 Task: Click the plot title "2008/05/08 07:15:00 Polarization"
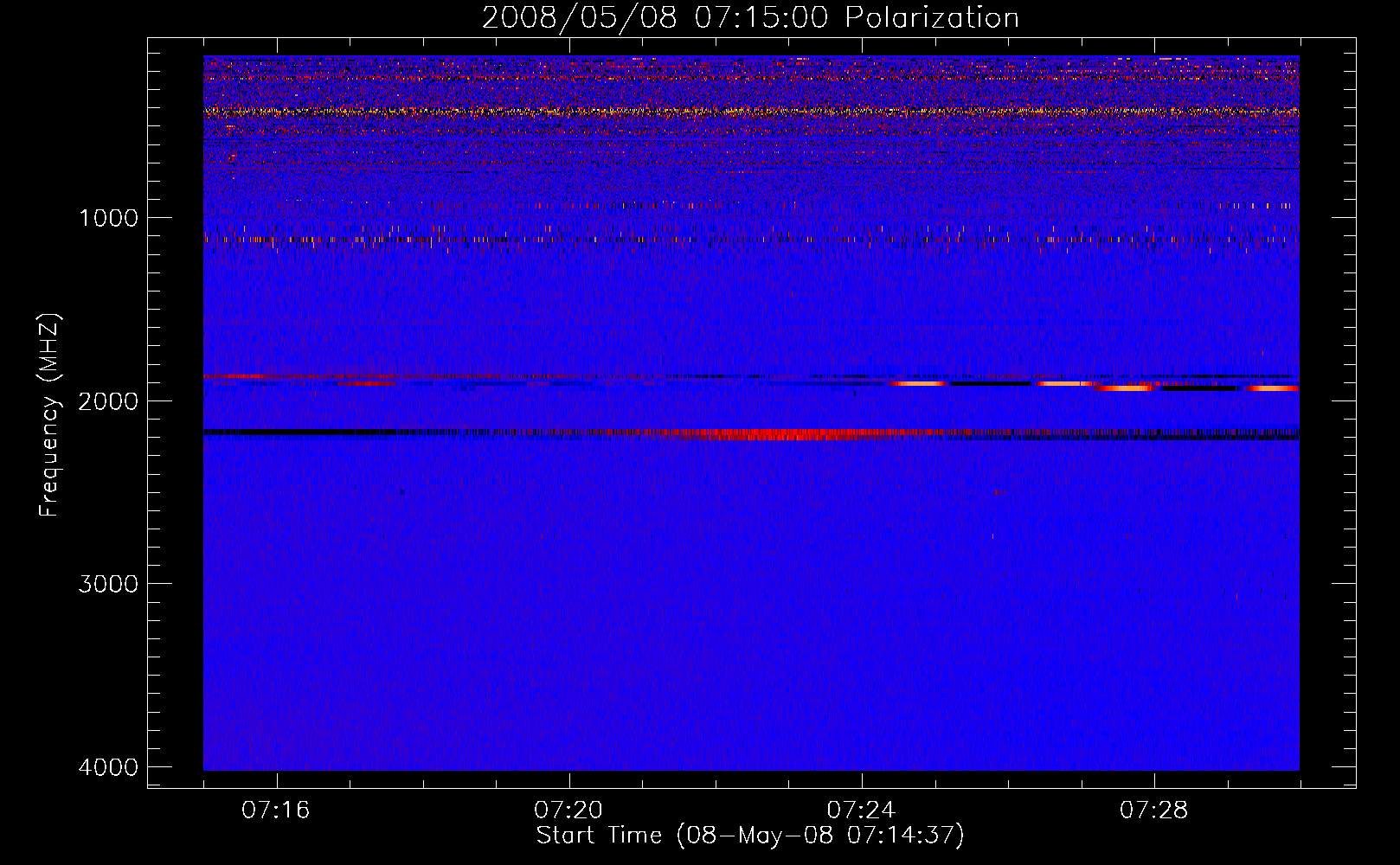coord(750,17)
